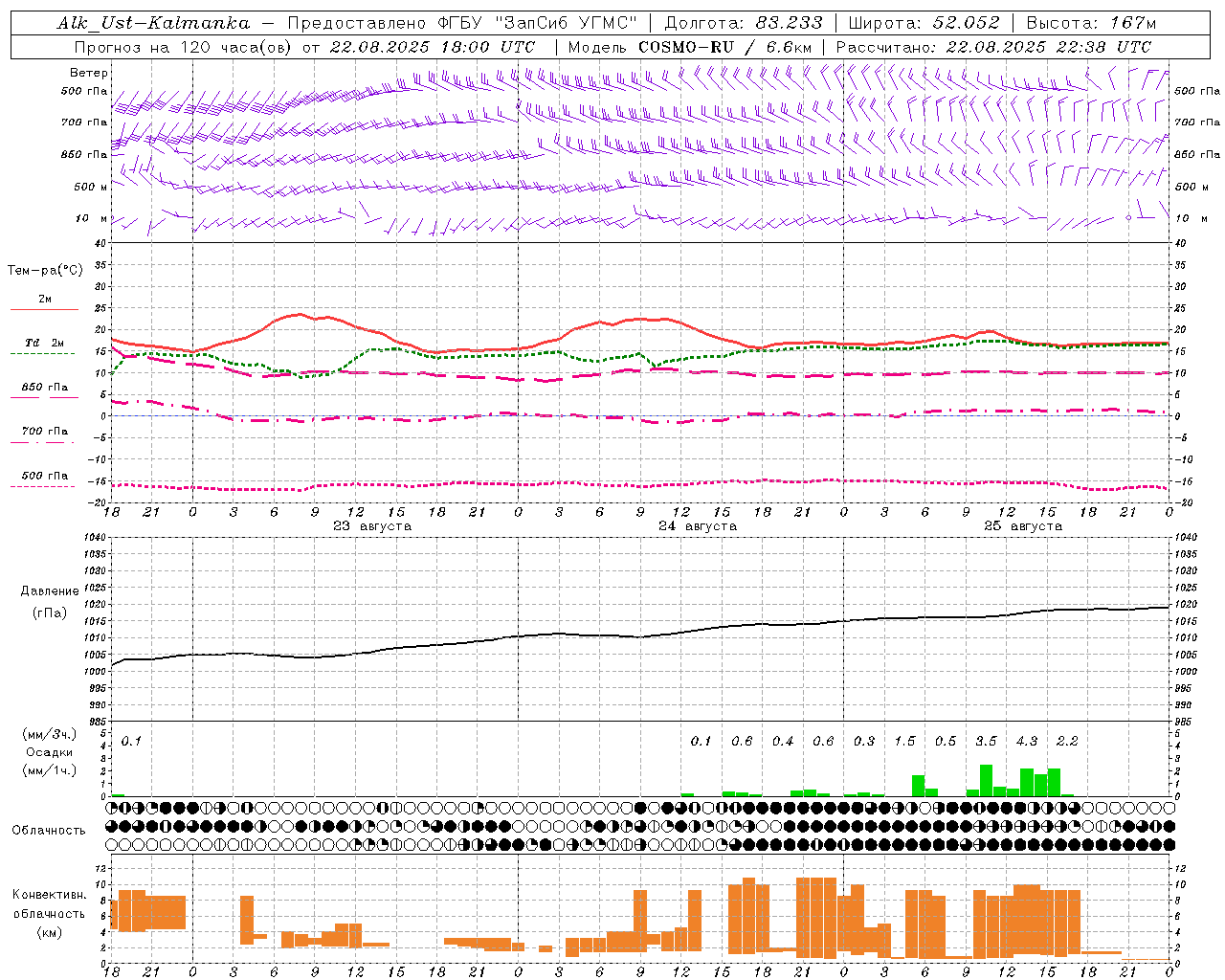Image resolution: width=1225 pixels, height=980 pixels.
Task: Click the tallest green precipitation bar
Action: (986, 780)
